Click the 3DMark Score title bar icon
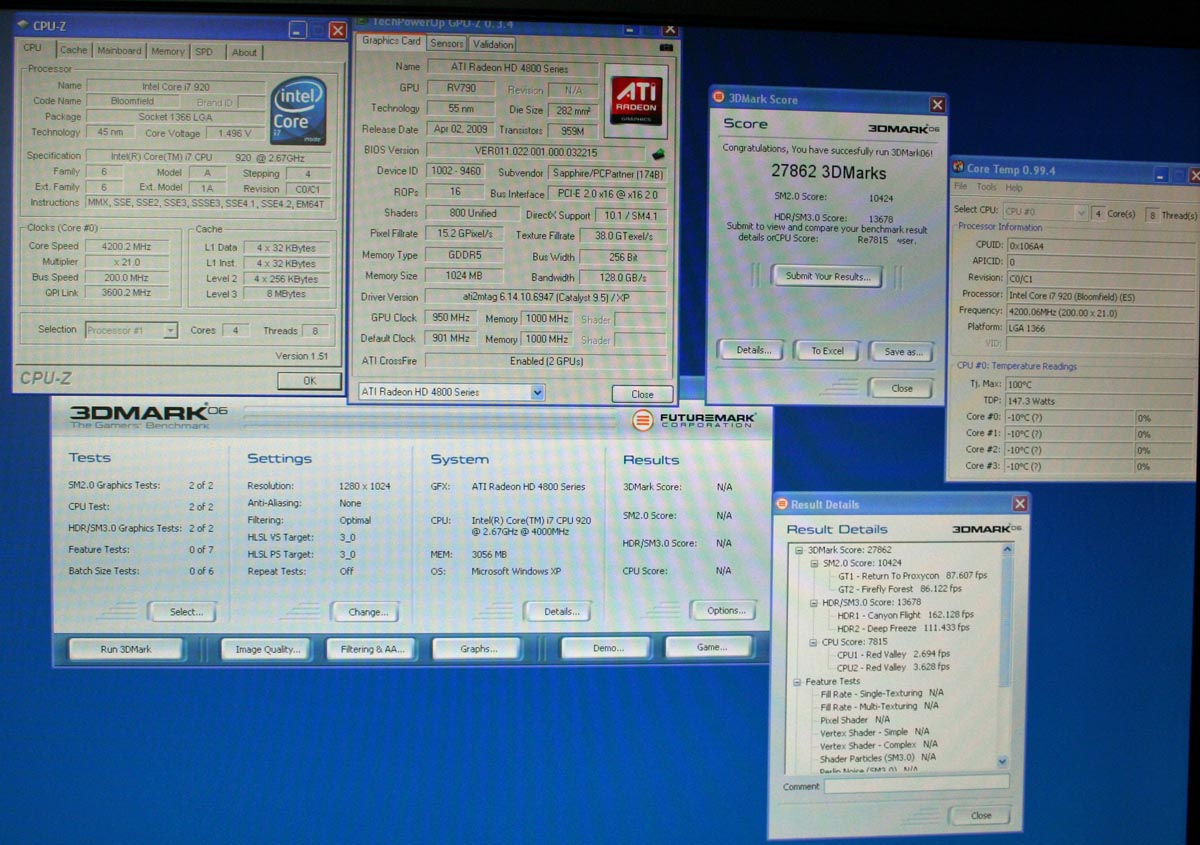This screenshot has height=845, width=1200. tap(719, 99)
